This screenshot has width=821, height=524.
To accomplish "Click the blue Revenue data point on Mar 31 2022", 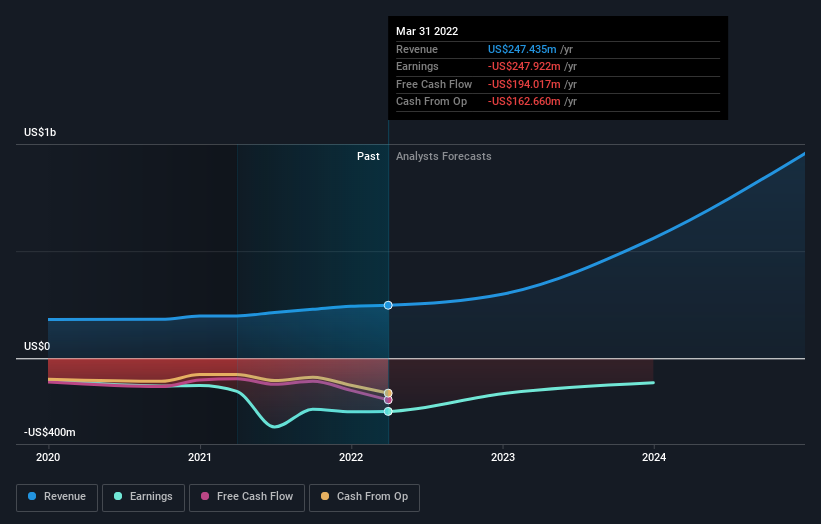I will coord(388,305).
